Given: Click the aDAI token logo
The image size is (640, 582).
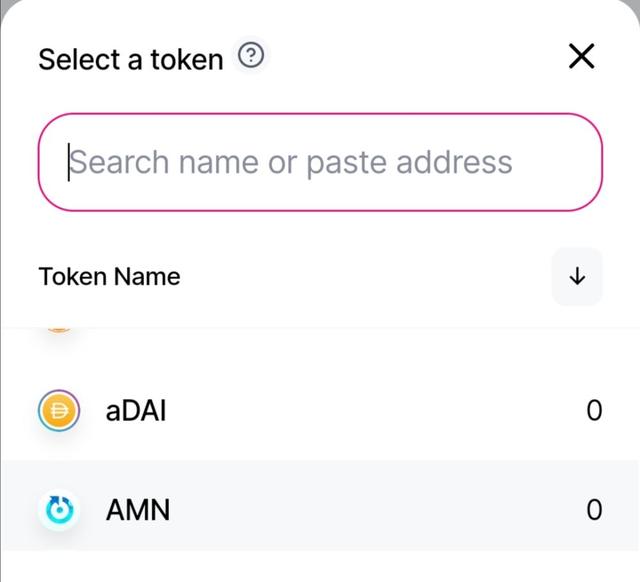Looking at the screenshot, I should (x=59, y=411).
